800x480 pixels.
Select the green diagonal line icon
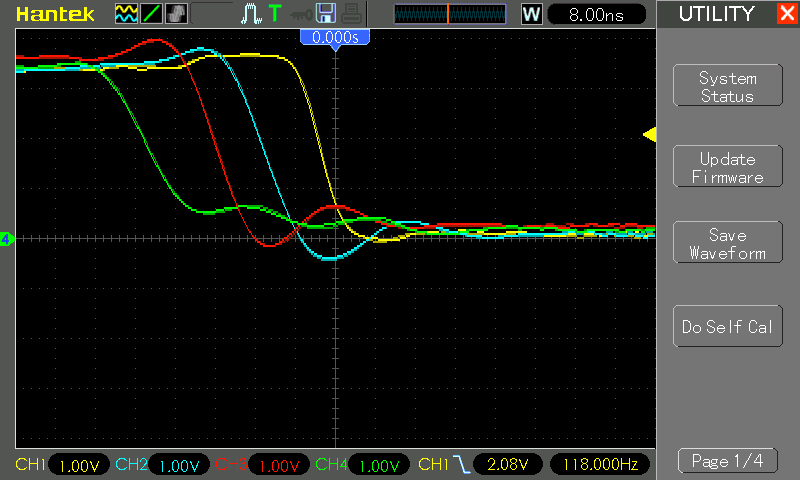pos(151,14)
